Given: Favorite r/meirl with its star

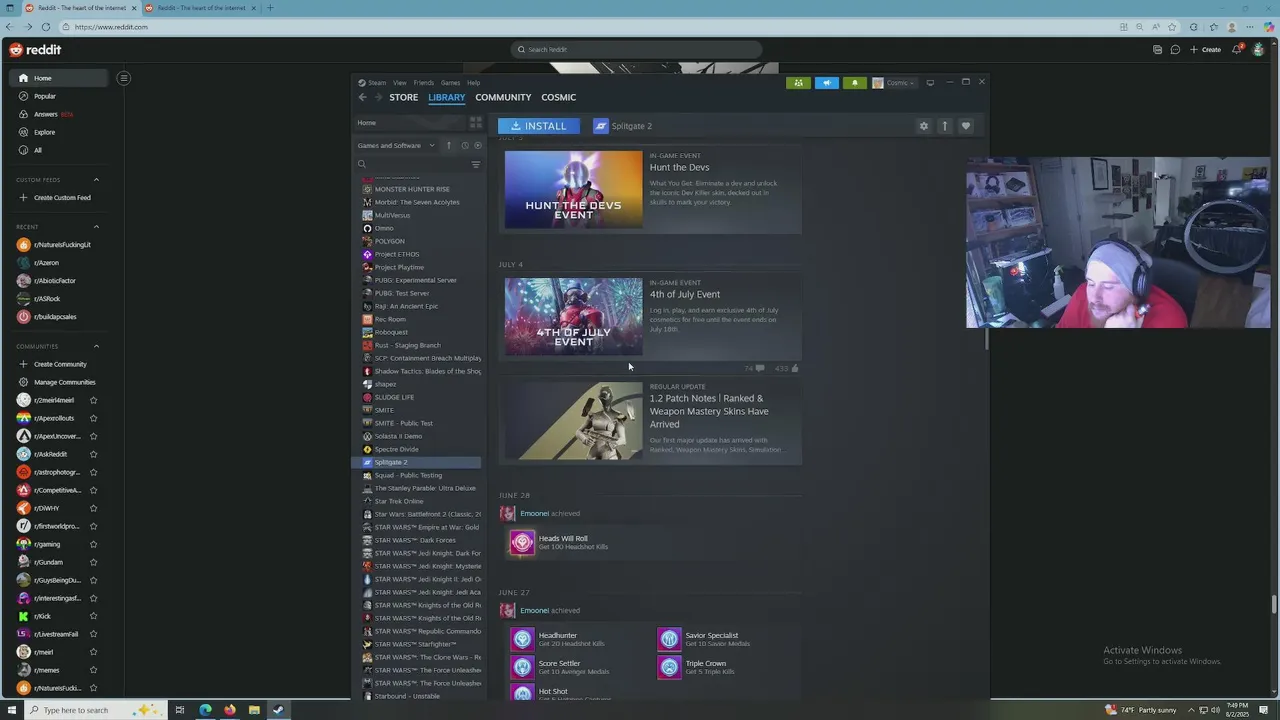Looking at the screenshot, I should [x=93, y=652].
